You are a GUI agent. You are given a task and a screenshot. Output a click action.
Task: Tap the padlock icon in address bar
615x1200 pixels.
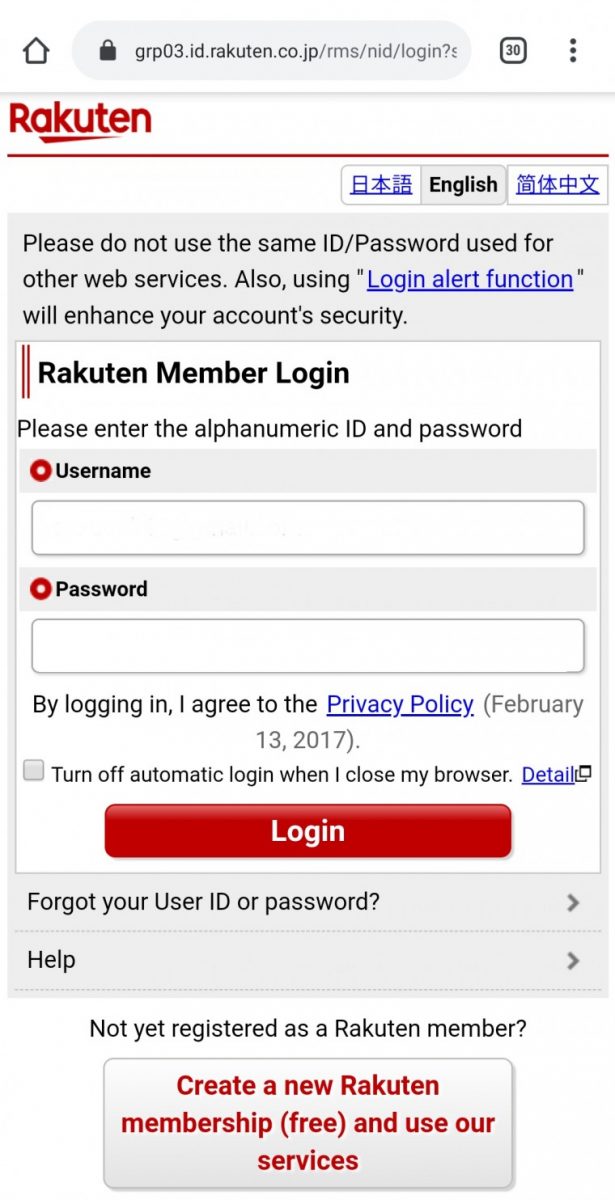[x=108, y=51]
